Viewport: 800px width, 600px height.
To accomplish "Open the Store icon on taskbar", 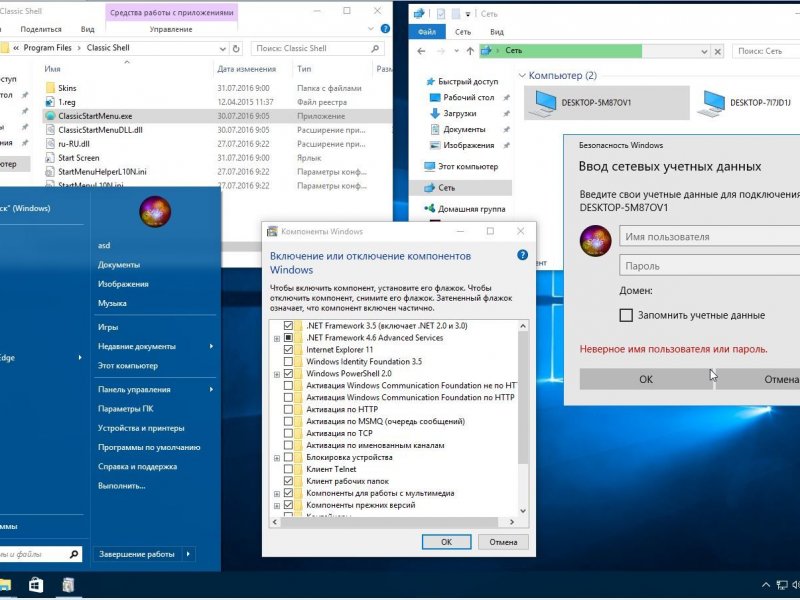I will tap(35, 585).
